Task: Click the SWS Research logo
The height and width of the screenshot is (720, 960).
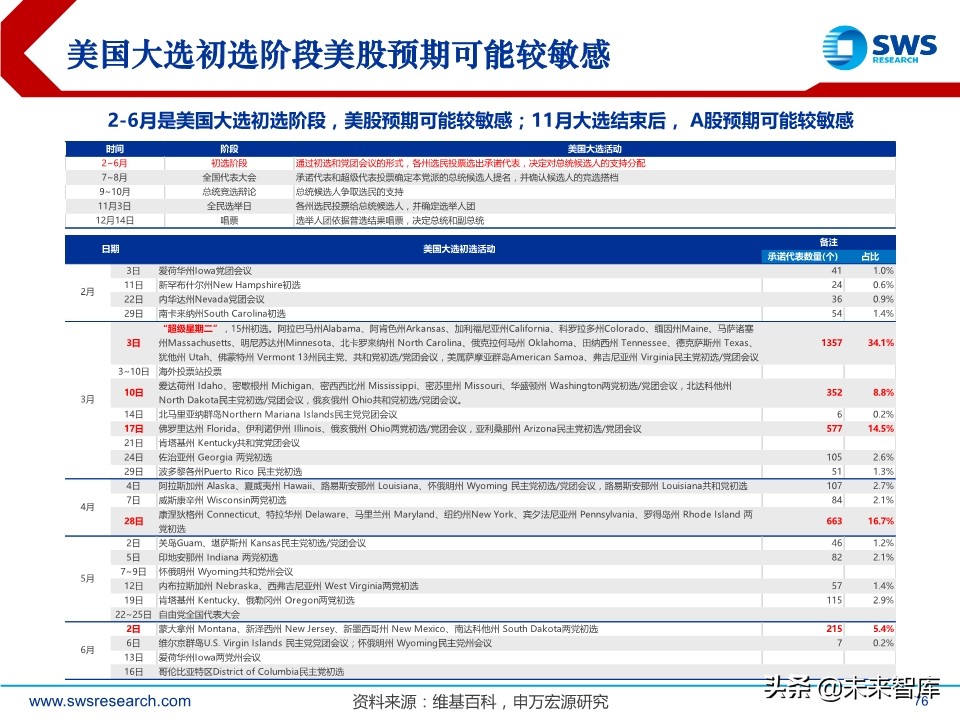Action: point(879,47)
